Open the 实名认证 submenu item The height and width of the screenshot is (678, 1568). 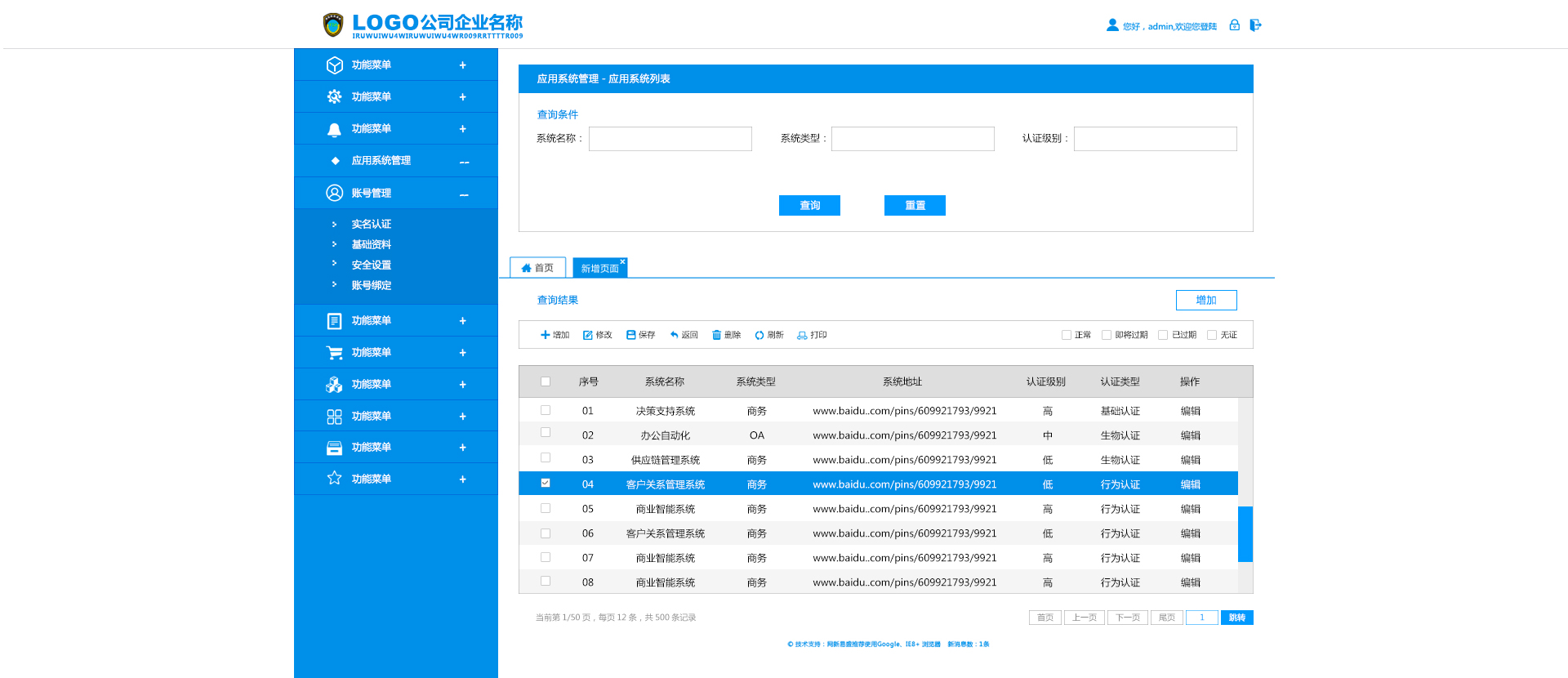372,224
